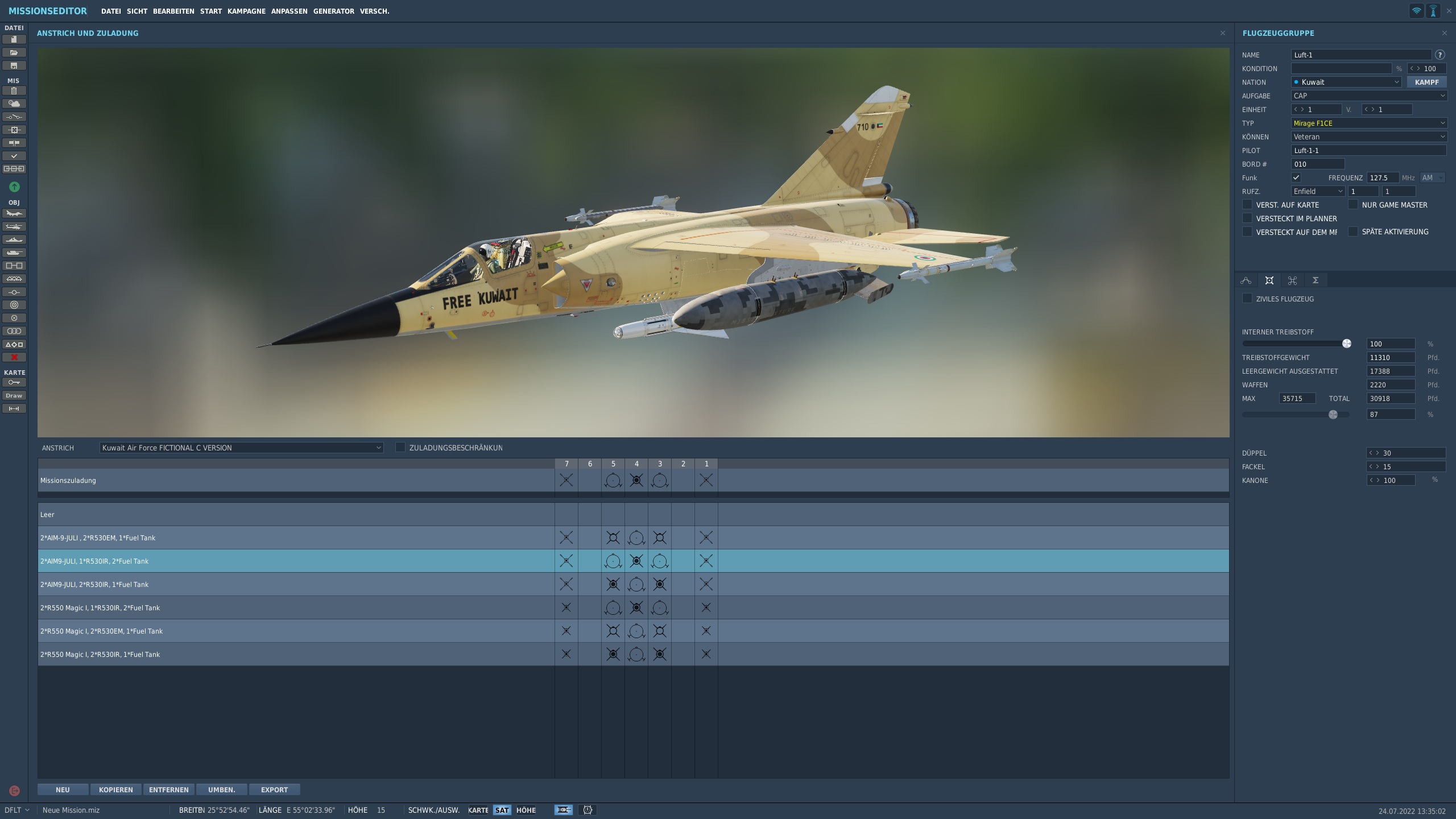This screenshot has height=819, width=1456.
Task: Open the Aufgabe CAP dropdown
Action: tap(1368, 96)
